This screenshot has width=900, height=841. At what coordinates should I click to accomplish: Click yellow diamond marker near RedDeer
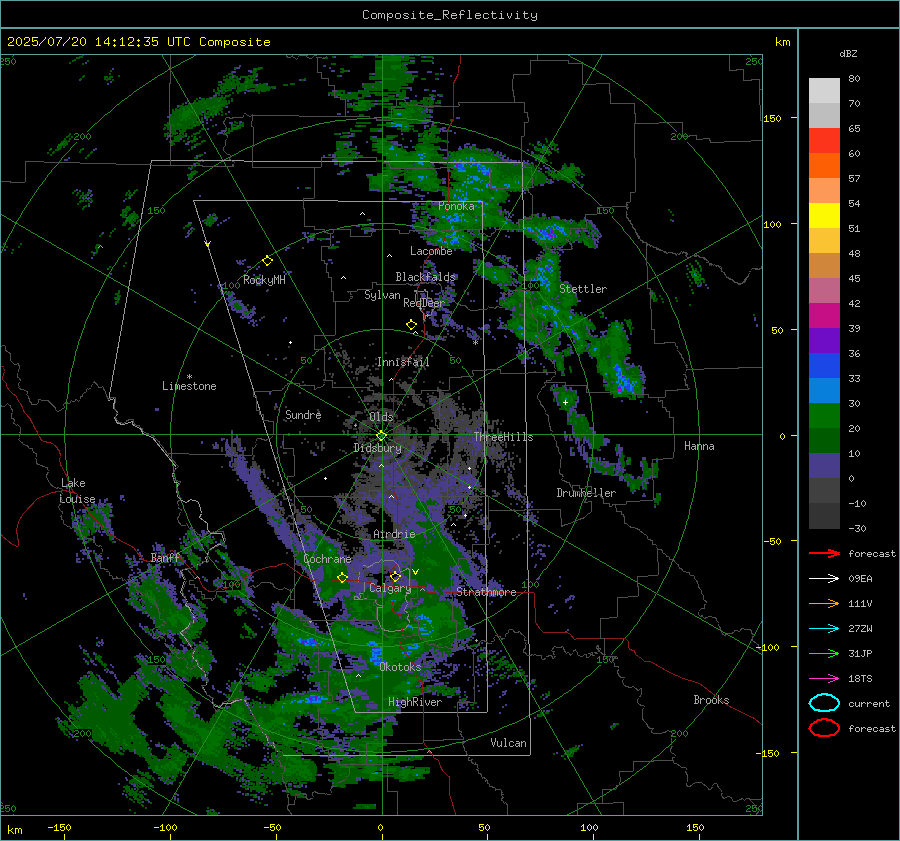tap(411, 325)
